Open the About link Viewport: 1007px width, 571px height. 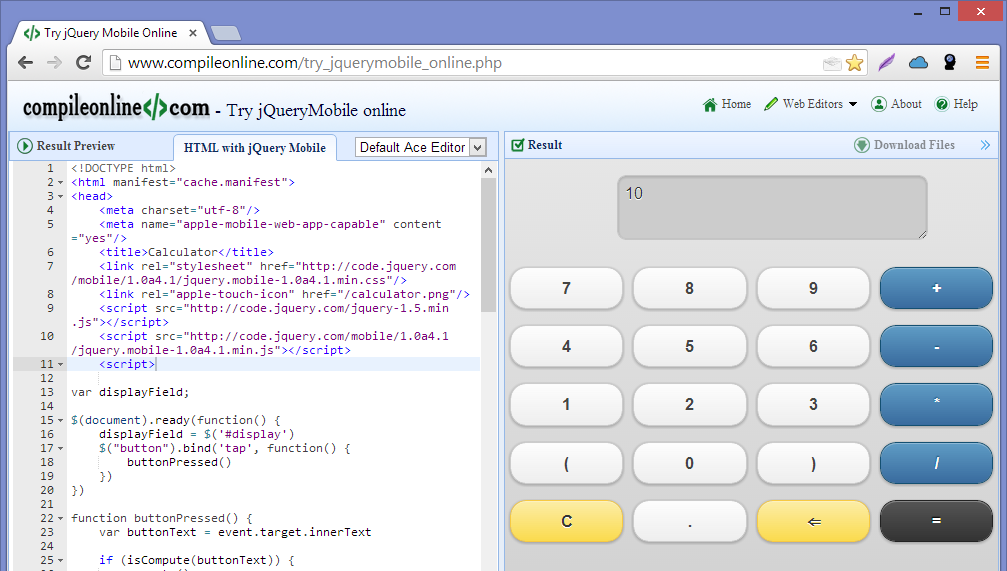pyautogui.click(x=906, y=104)
